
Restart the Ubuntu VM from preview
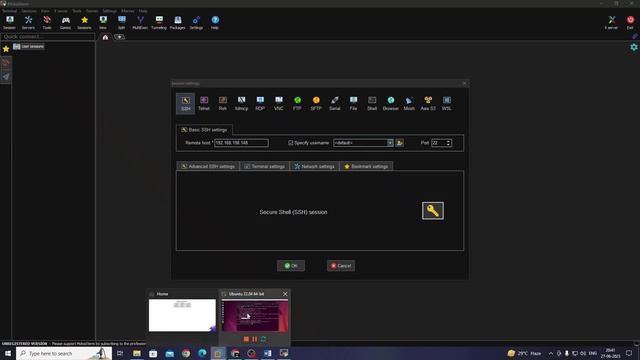[263, 339]
